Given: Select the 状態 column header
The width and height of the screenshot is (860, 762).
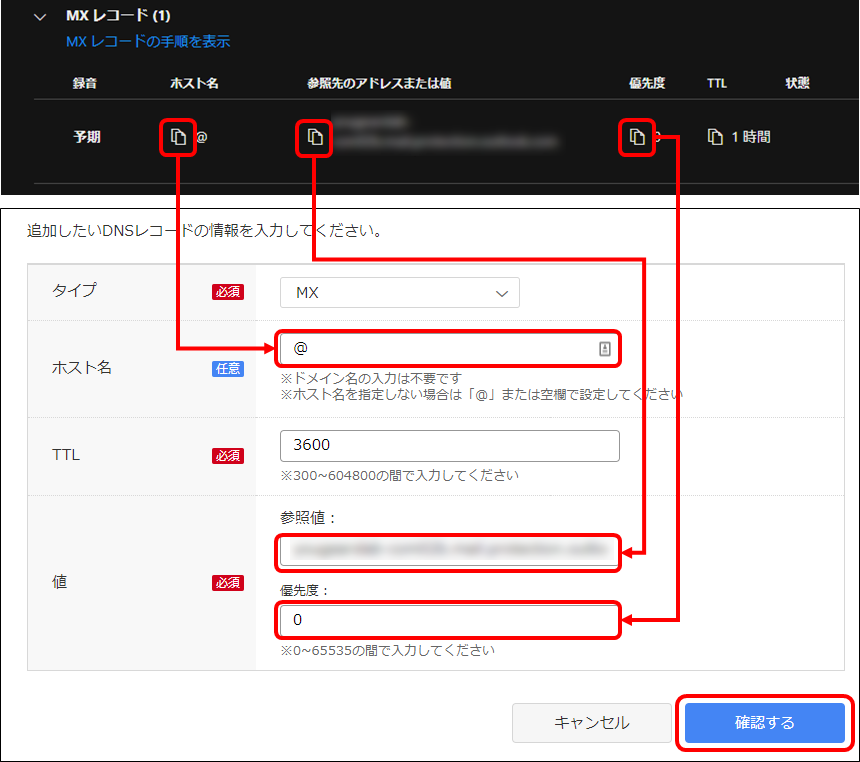Looking at the screenshot, I should pyautogui.click(x=797, y=84).
